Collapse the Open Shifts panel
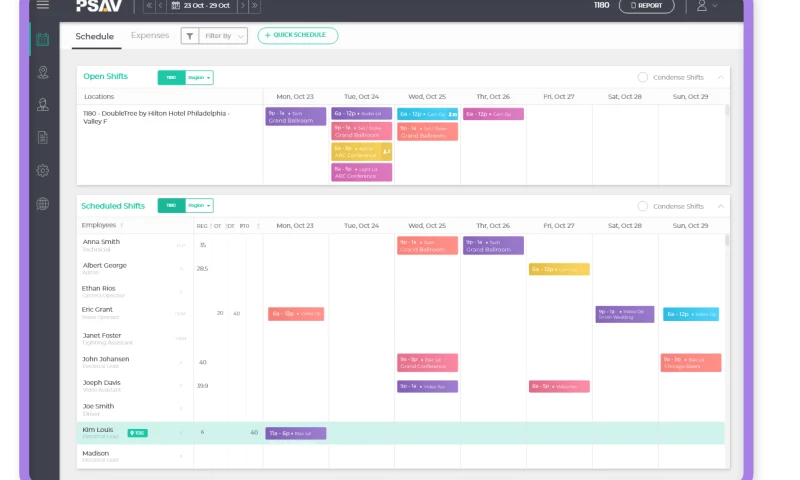This screenshot has height=480, width=800. [720, 77]
